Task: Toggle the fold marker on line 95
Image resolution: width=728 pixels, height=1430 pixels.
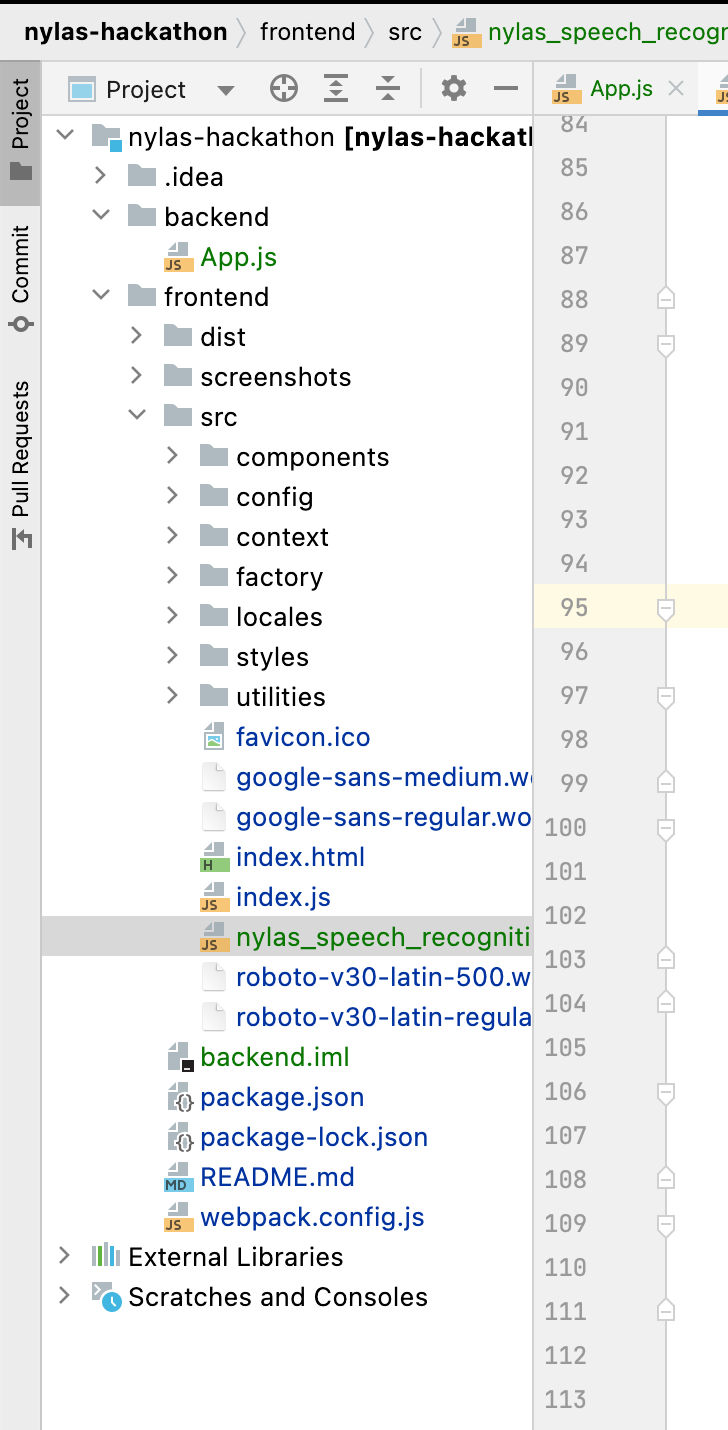Action: click(666, 608)
